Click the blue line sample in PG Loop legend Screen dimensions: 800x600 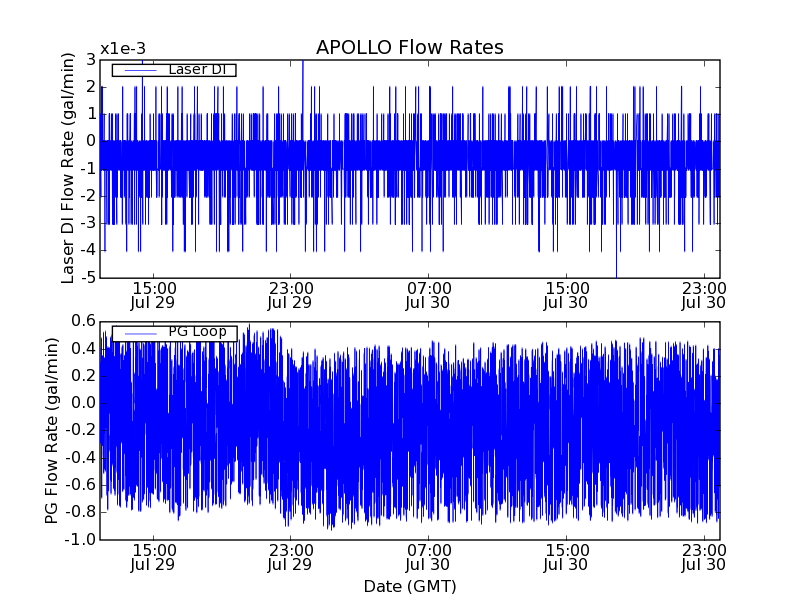point(140,334)
